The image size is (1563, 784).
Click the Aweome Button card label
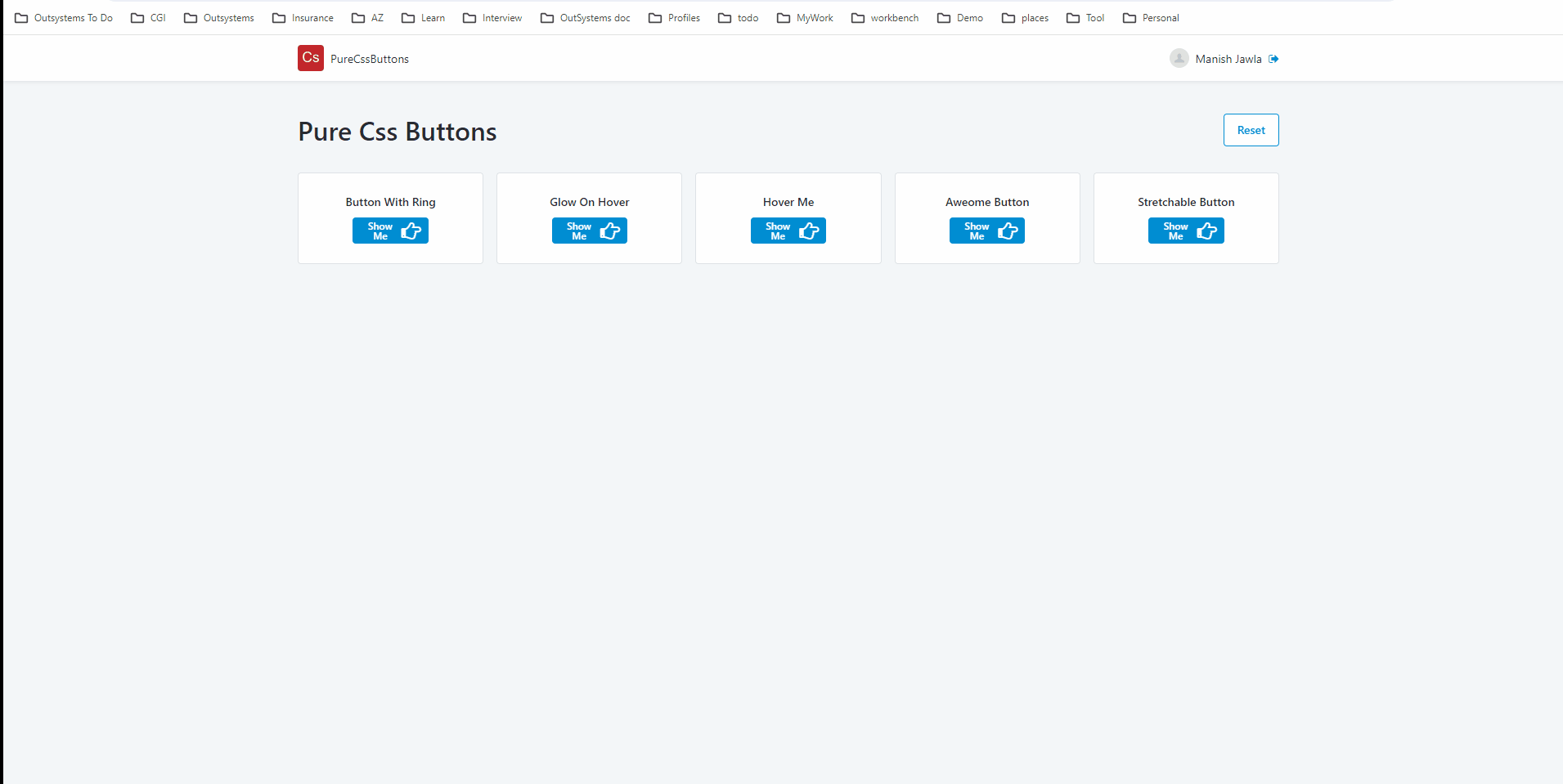click(987, 202)
